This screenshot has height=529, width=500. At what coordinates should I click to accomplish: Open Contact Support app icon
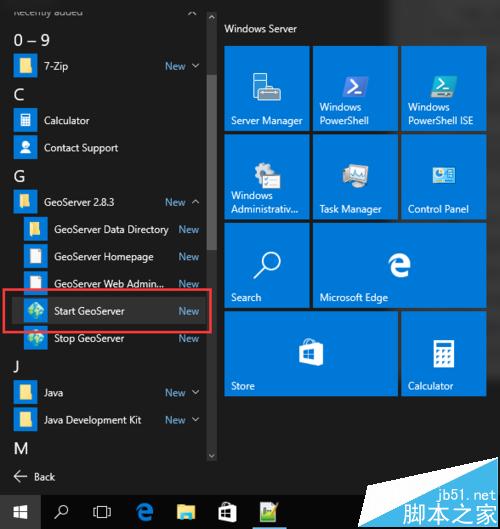tap(25, 147)
